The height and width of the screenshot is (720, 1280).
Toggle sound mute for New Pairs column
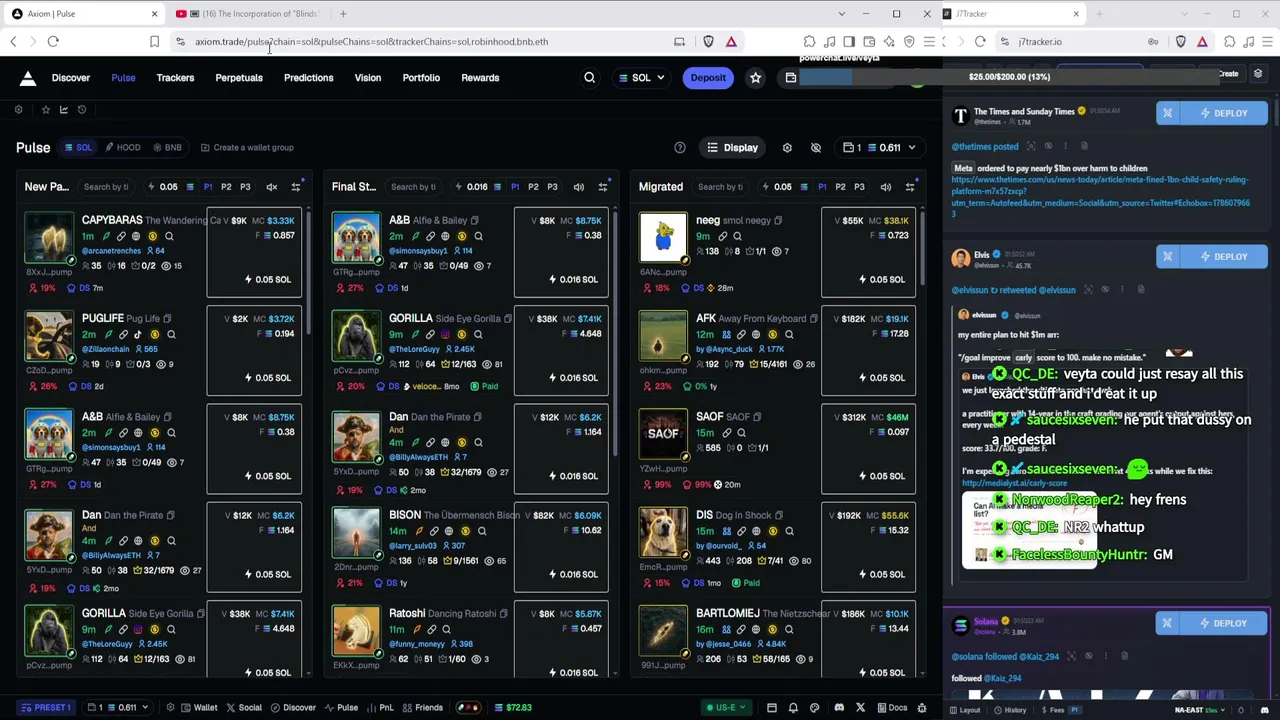click(272, 187)
